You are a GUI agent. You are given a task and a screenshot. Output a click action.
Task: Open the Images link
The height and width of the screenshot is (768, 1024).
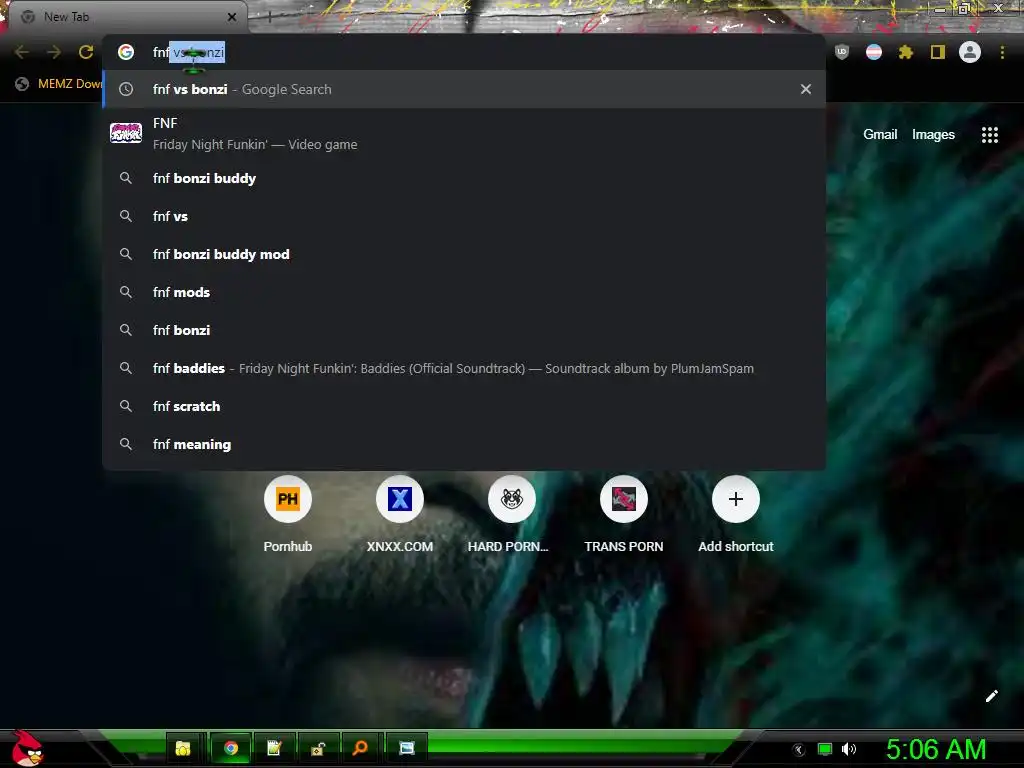933,135
